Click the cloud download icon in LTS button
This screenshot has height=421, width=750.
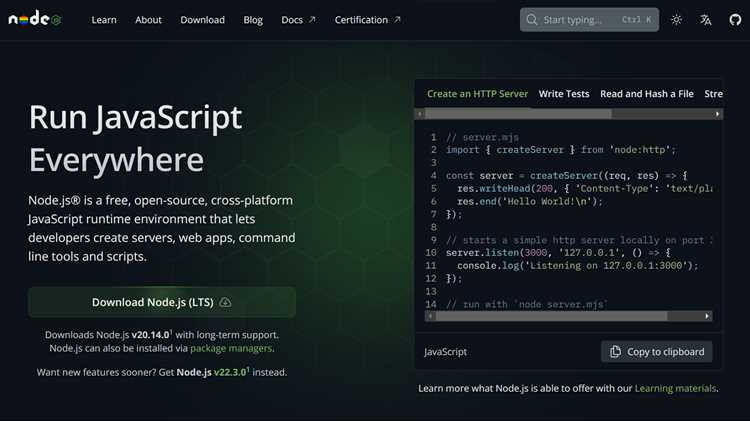point(225,302)
